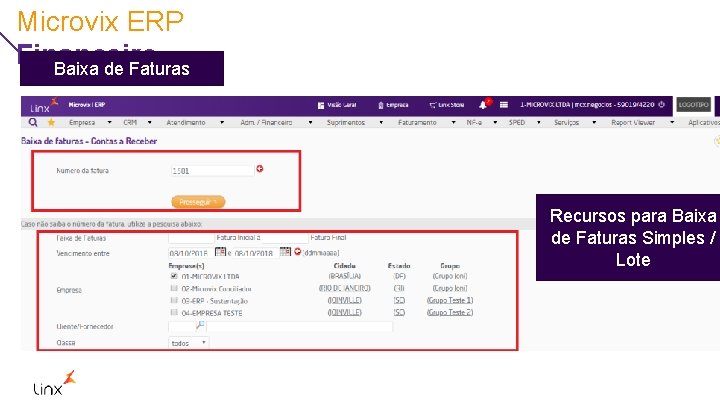Open the Suprimentos menu
This screenshot has width=720, height=405.
[346, 123]
